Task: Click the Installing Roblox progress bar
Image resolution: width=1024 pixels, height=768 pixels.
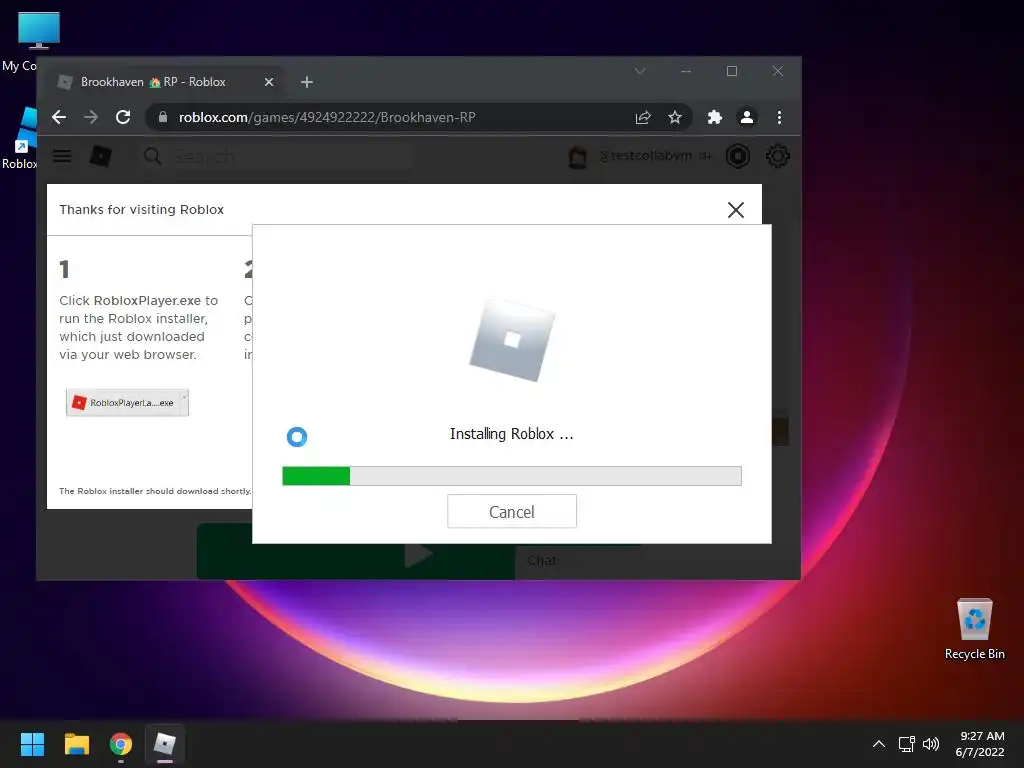Action: coord(511,476)
